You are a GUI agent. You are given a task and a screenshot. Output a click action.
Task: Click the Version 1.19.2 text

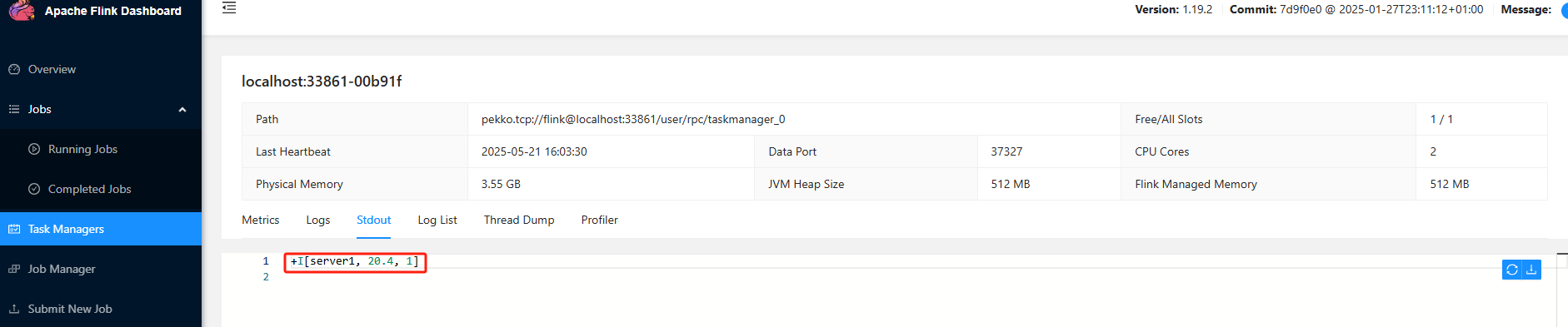tap(1173, 9)
